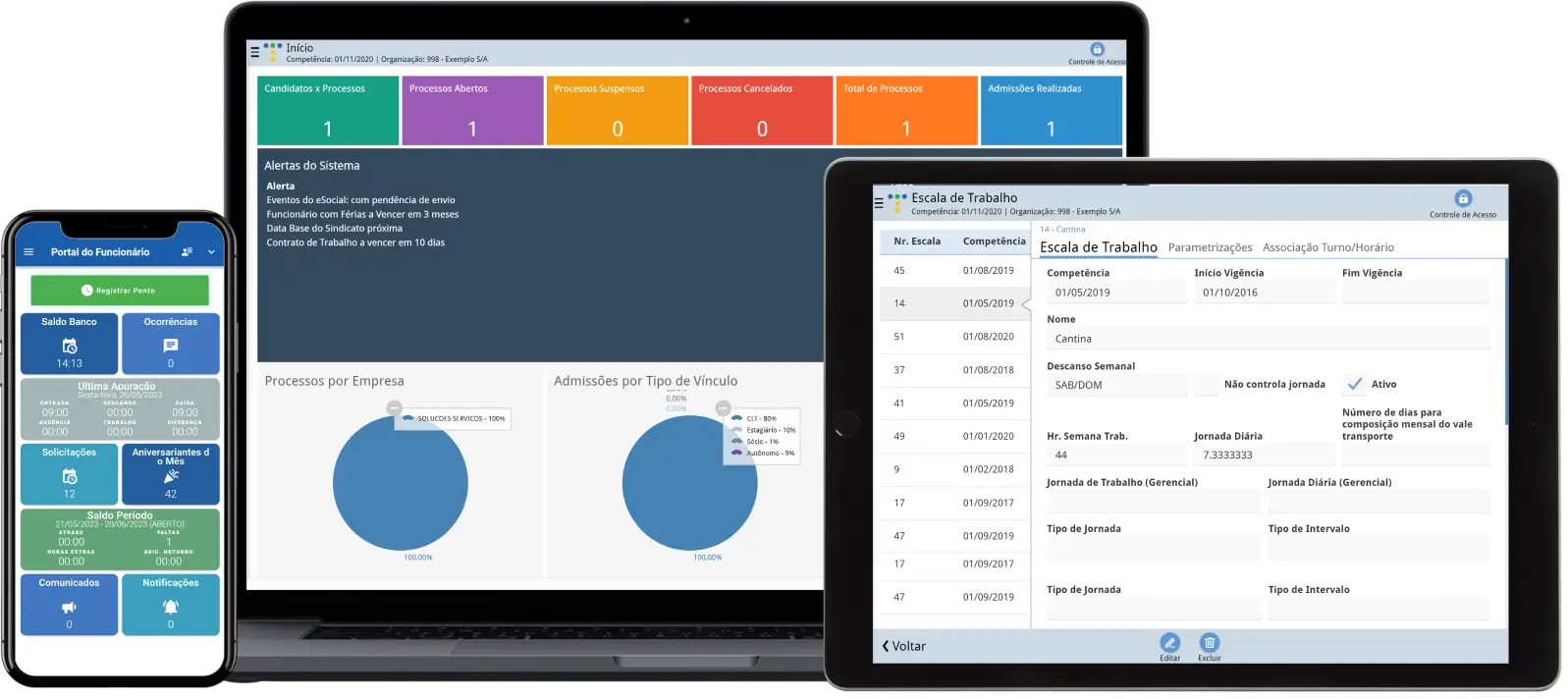Click the Editar pencil icon
1568x699 pixels.
[x=1169, y=643]
